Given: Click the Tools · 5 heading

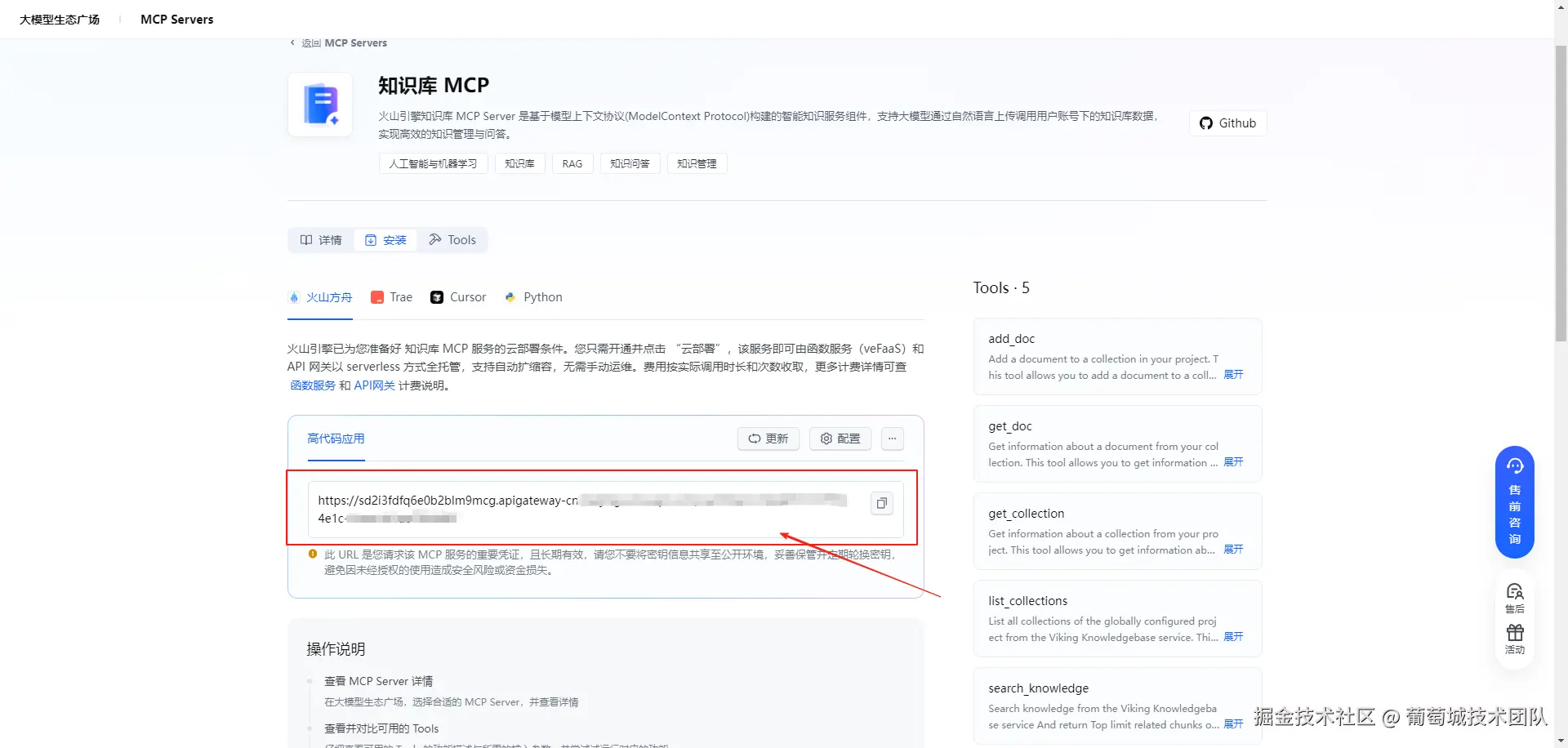Looking at the screenshot, I should pyautogui.click(x=1001, y=287).
